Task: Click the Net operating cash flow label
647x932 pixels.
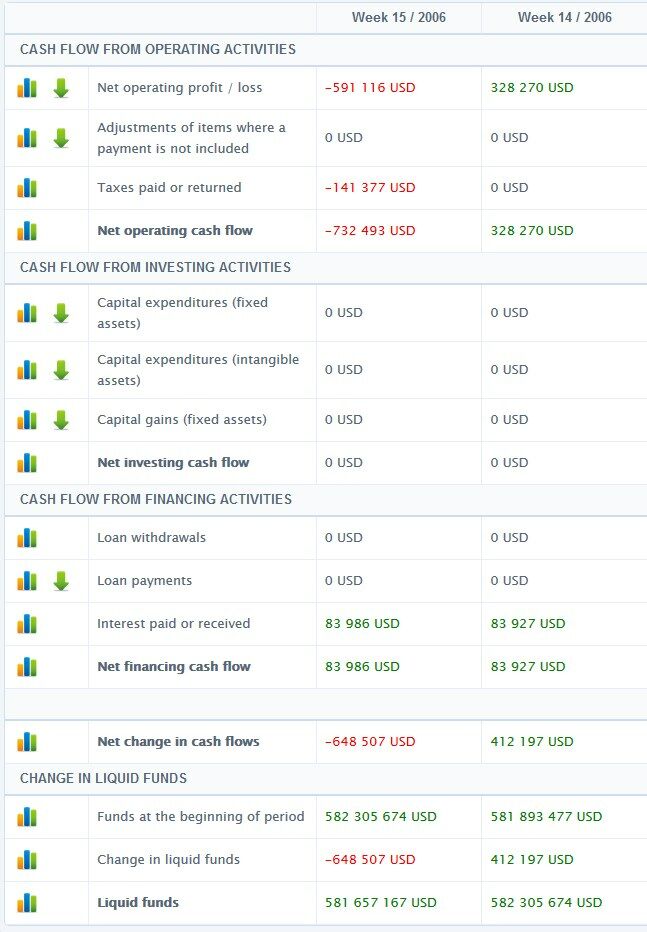Action: tap(175, 231)
